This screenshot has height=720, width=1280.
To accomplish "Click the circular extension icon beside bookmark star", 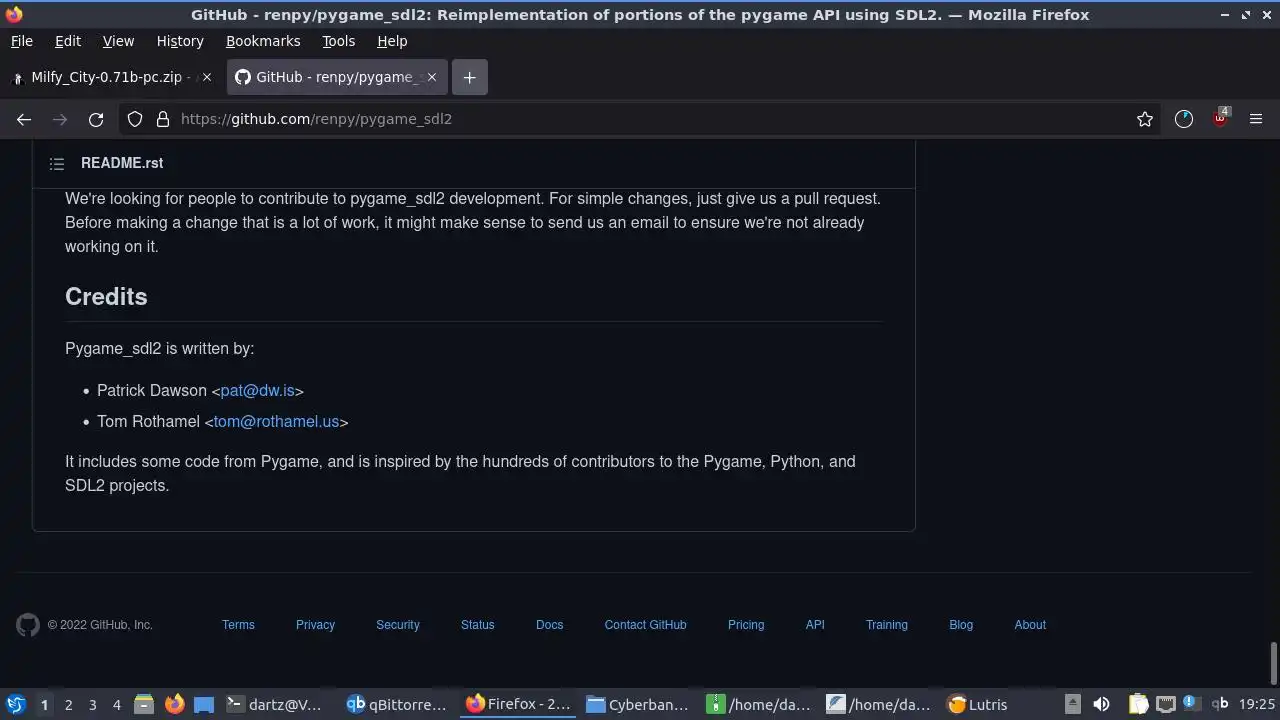I will (x=1184, y=119).
